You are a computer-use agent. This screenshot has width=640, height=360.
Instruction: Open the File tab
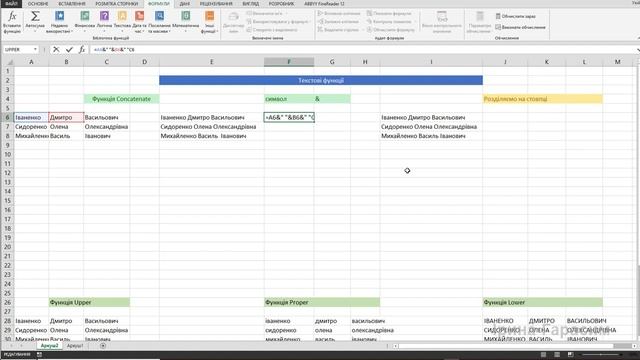11,4
